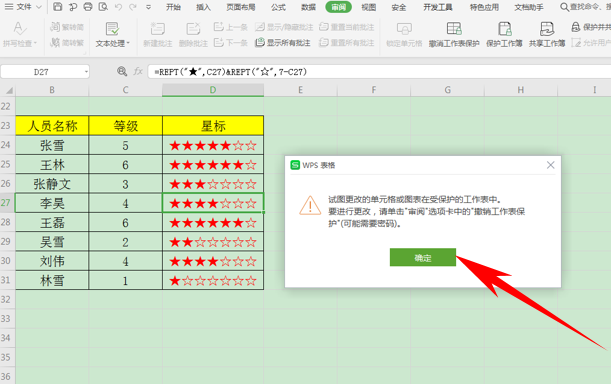Close the WPS 表格 warning dialog
Image resolution: width=612 pixels, height=385 pixels.
(x=550, y=165)
